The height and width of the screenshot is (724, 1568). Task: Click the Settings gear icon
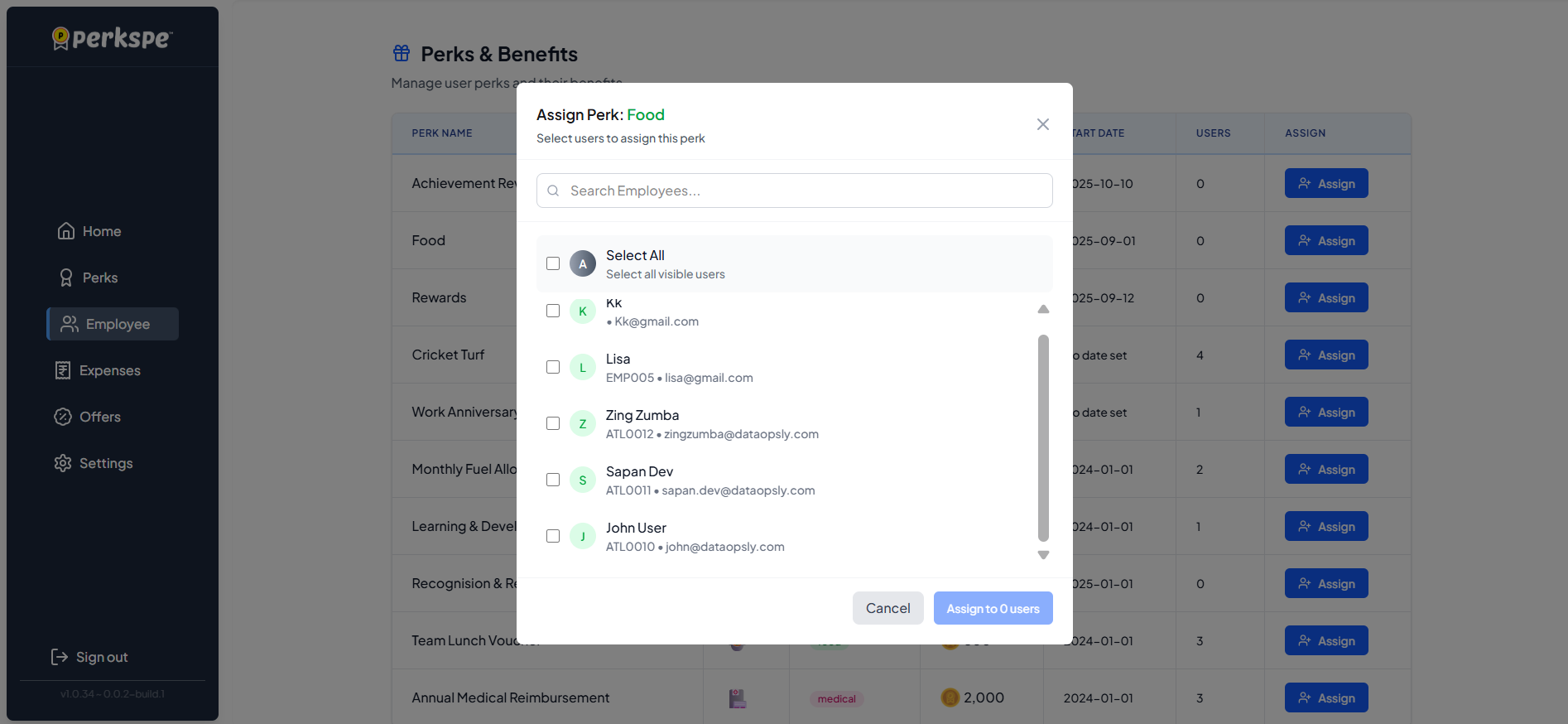pos(63,463)
